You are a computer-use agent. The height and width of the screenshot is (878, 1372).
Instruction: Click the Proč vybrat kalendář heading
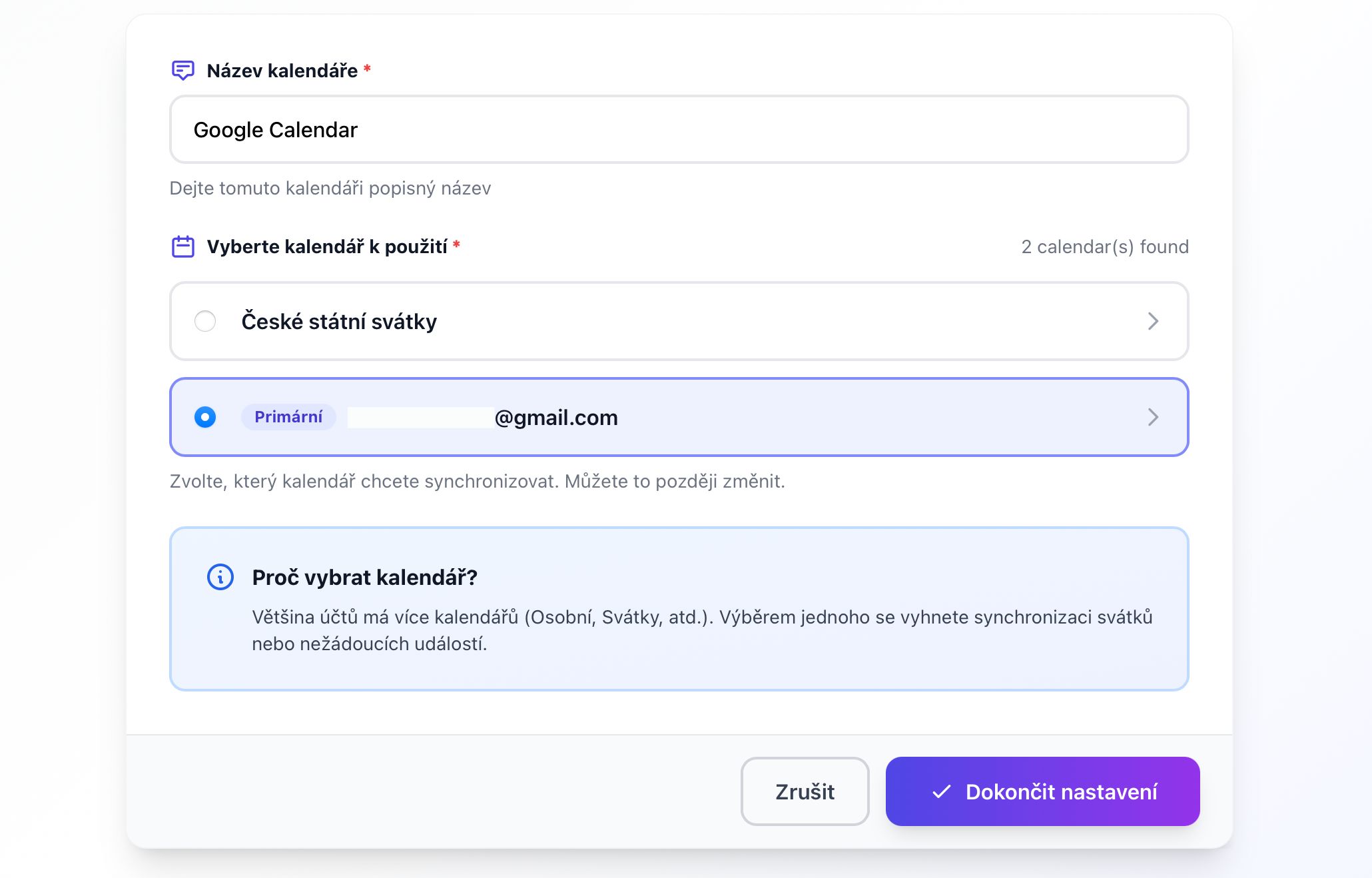pos(364,578)
